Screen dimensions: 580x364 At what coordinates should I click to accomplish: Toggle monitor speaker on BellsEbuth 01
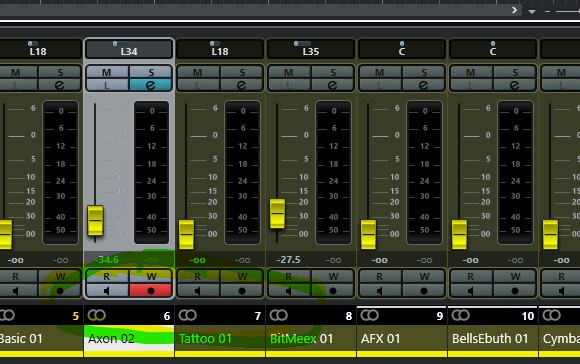[x=471, y=291]
